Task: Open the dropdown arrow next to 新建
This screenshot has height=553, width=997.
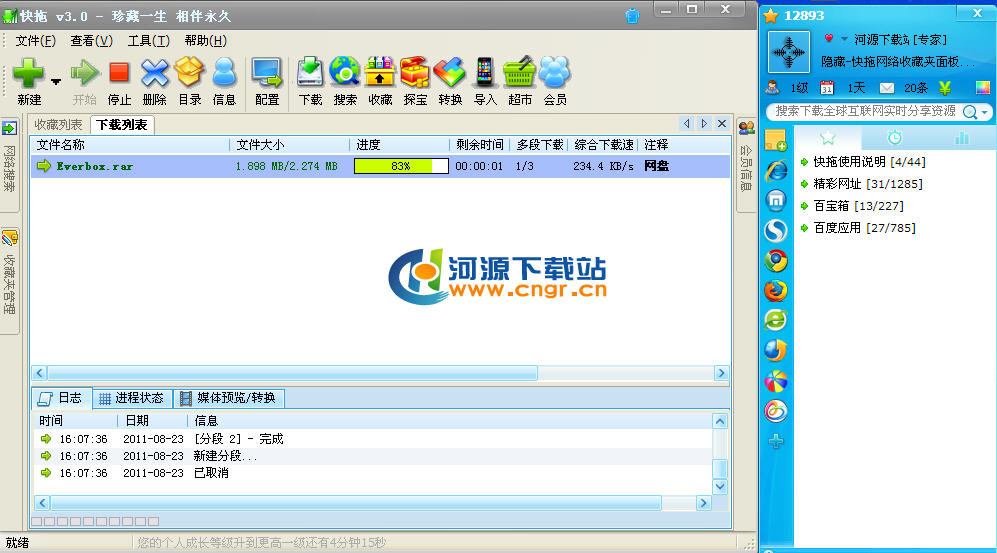Action: tap(56, 81)
